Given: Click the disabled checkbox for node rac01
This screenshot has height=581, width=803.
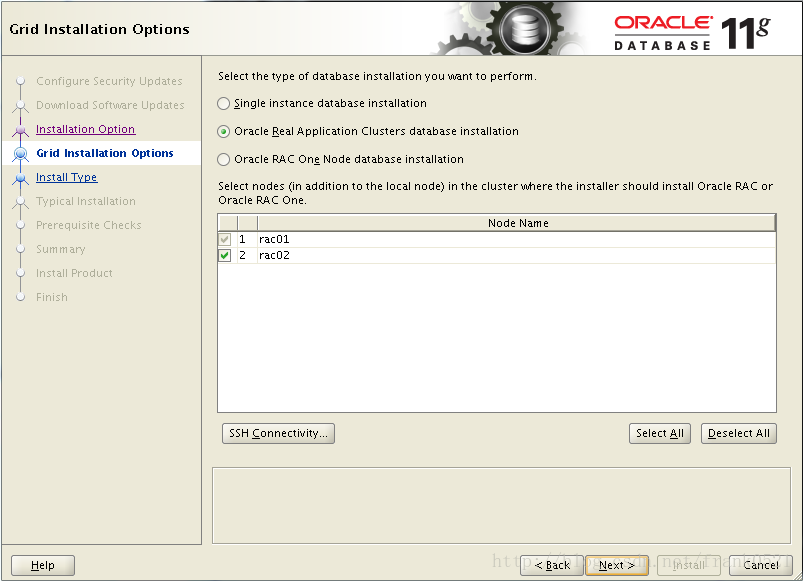Looking at the screenshot, I should pos(224,239).
